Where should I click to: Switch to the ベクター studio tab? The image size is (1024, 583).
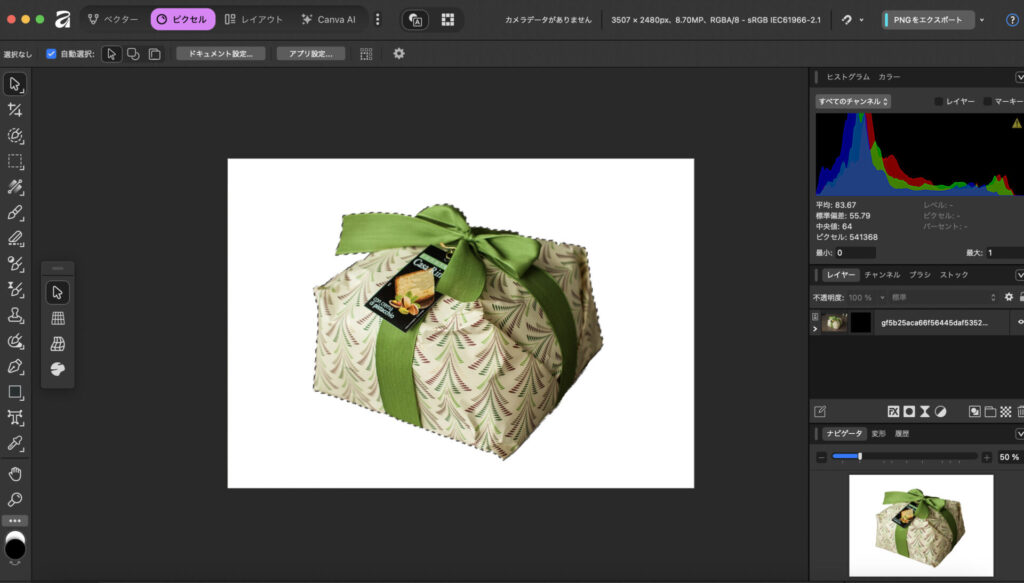113,19
